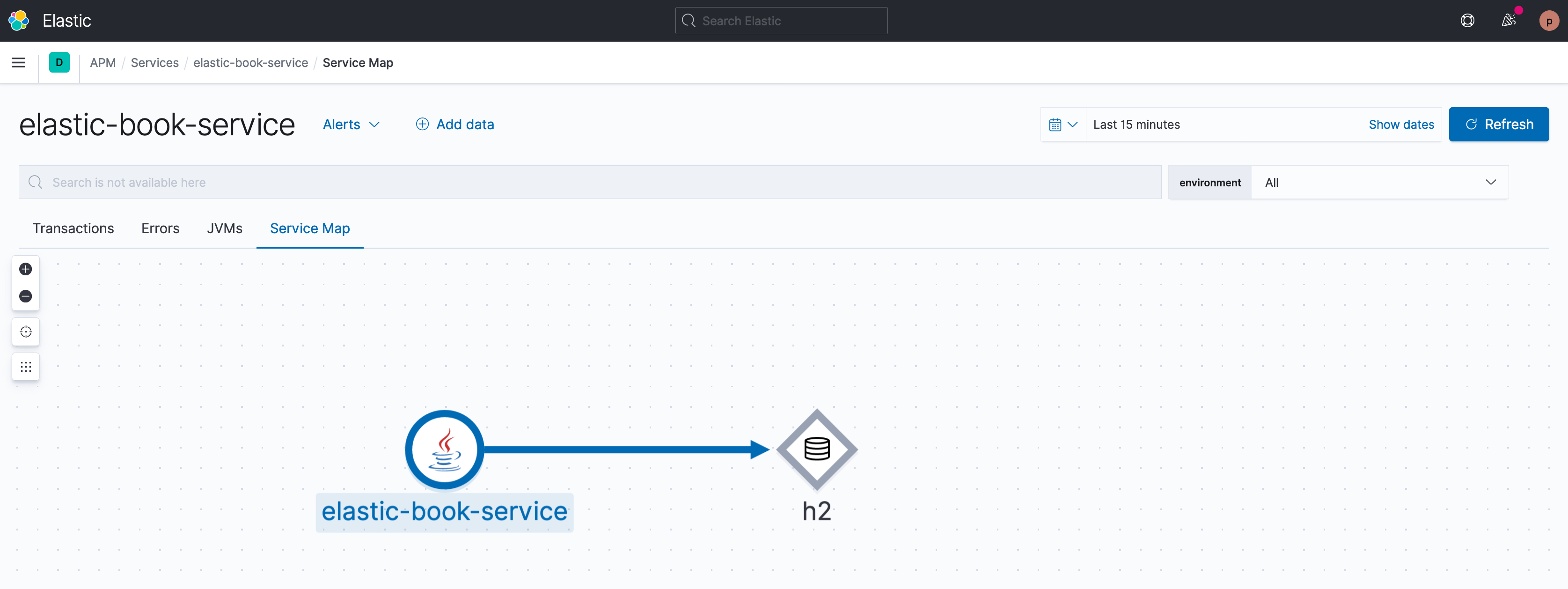The height and width of the screenshot is (589, 1568).
Task: Select the Java elastic-book-service node
Action: [444, 449]
